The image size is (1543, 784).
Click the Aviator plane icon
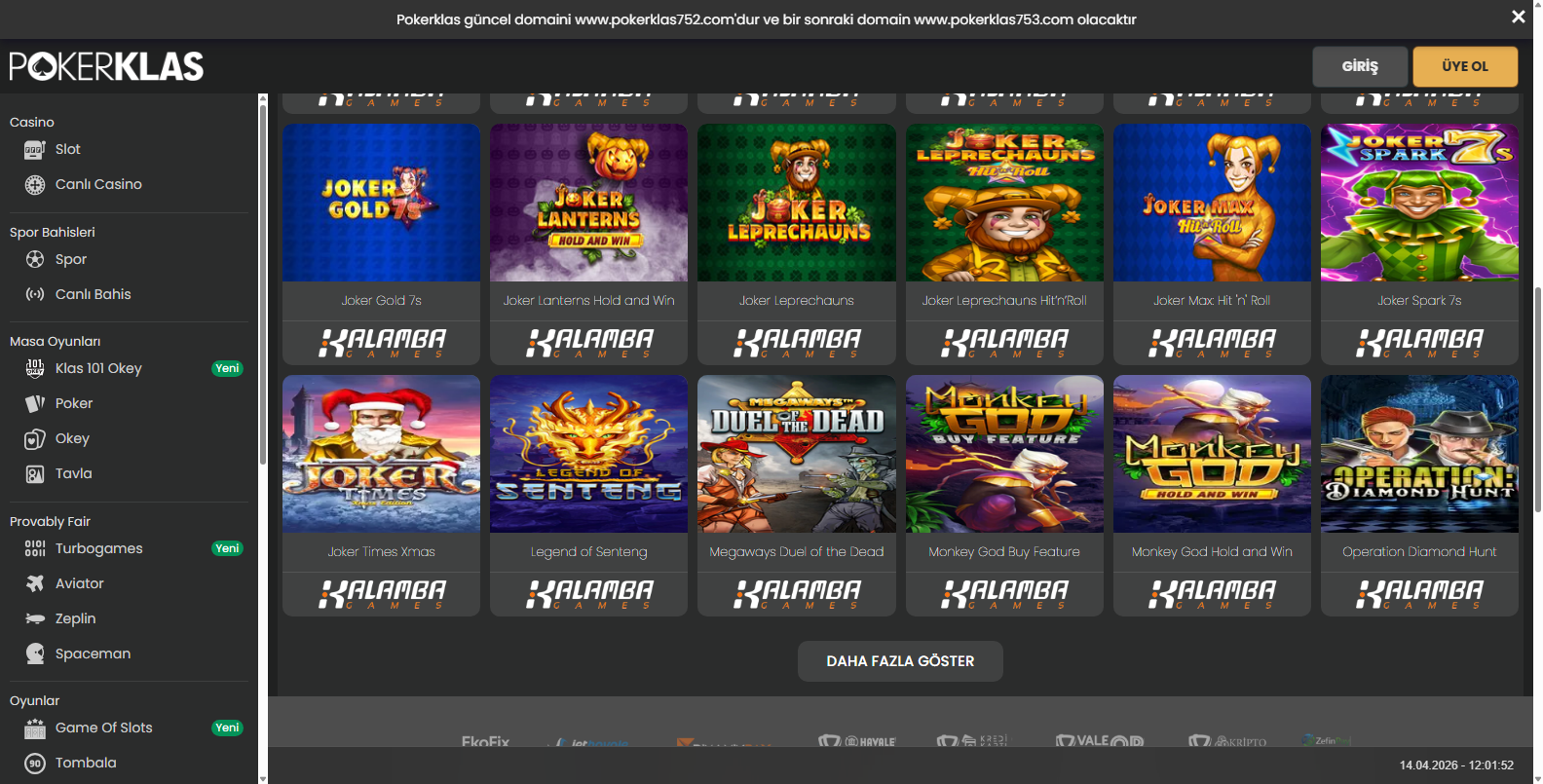(35, 583)
